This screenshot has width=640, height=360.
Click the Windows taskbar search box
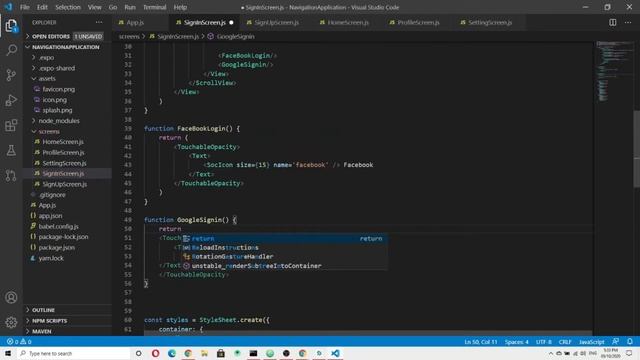pyautogui.click(x=73, y=353)
